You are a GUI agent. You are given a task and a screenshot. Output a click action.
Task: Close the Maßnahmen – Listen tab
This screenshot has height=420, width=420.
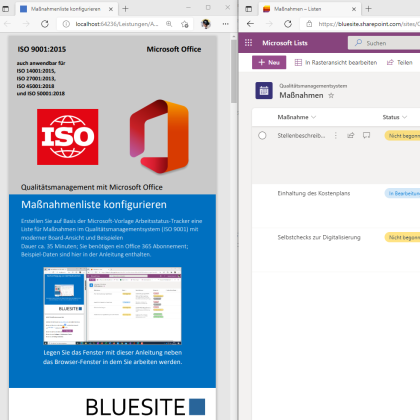(x=354, y=9)
